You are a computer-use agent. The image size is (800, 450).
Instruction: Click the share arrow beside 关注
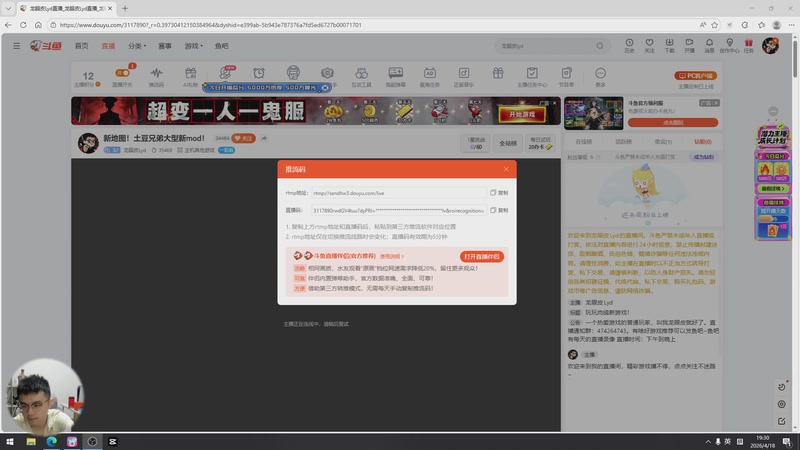[264, 138]
